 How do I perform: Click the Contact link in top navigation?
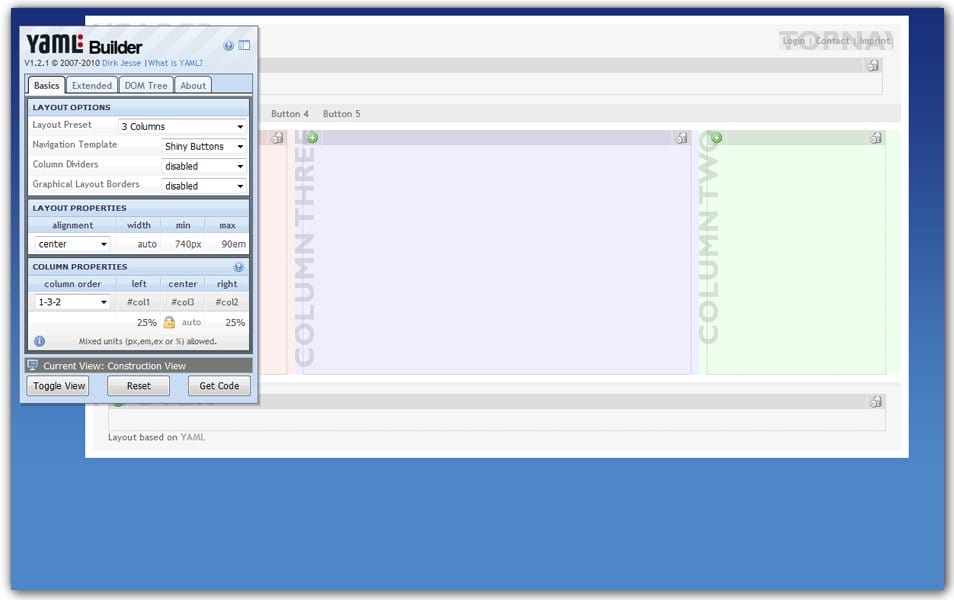click(x=832, y=41)
